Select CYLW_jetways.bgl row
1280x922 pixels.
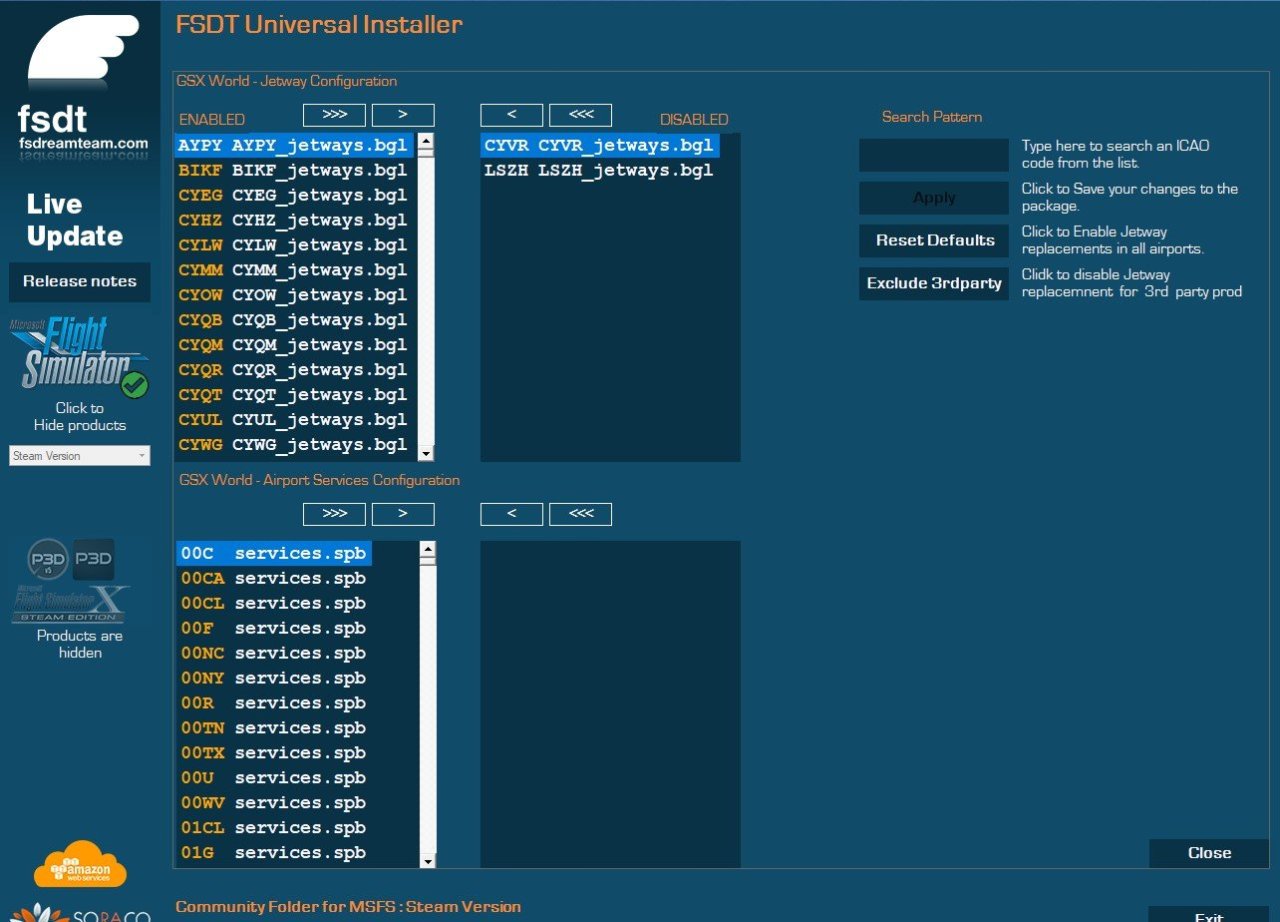[x=295, y=246]
